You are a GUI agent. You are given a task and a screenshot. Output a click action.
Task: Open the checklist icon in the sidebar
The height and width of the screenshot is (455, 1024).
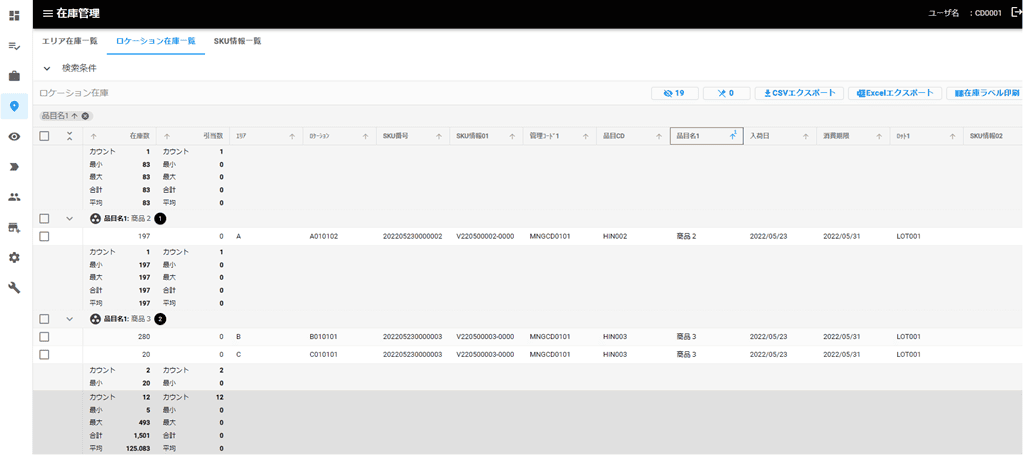pyautogui.click(x=14, y=46)
